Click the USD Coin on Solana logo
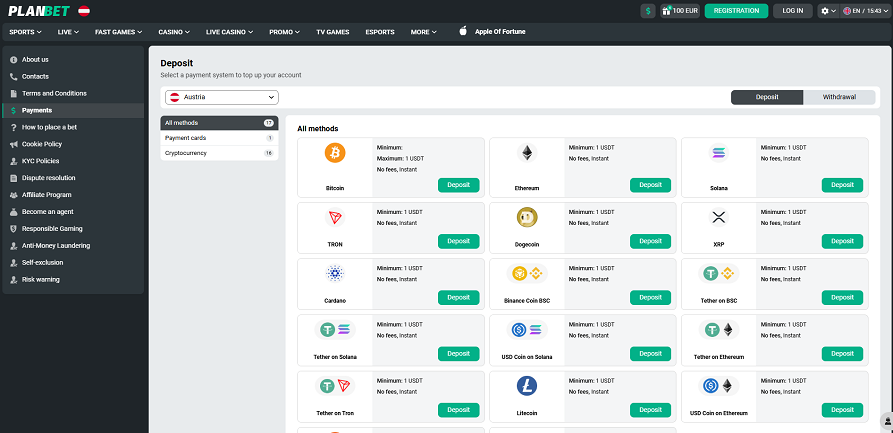Viewport: 893px width, 433px height. [x=527, y=329]
